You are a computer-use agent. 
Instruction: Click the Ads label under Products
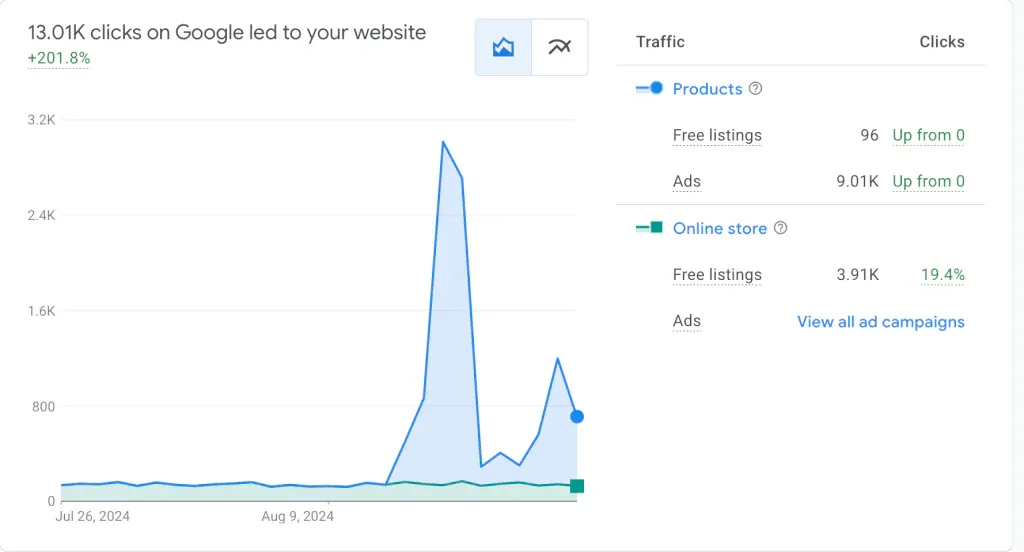pyautogui.click(x=687, y=182)
